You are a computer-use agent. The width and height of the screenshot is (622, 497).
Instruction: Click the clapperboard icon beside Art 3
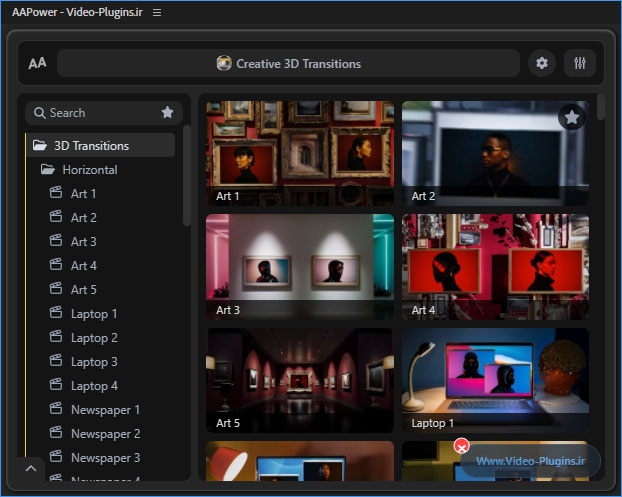click(56, 241)
